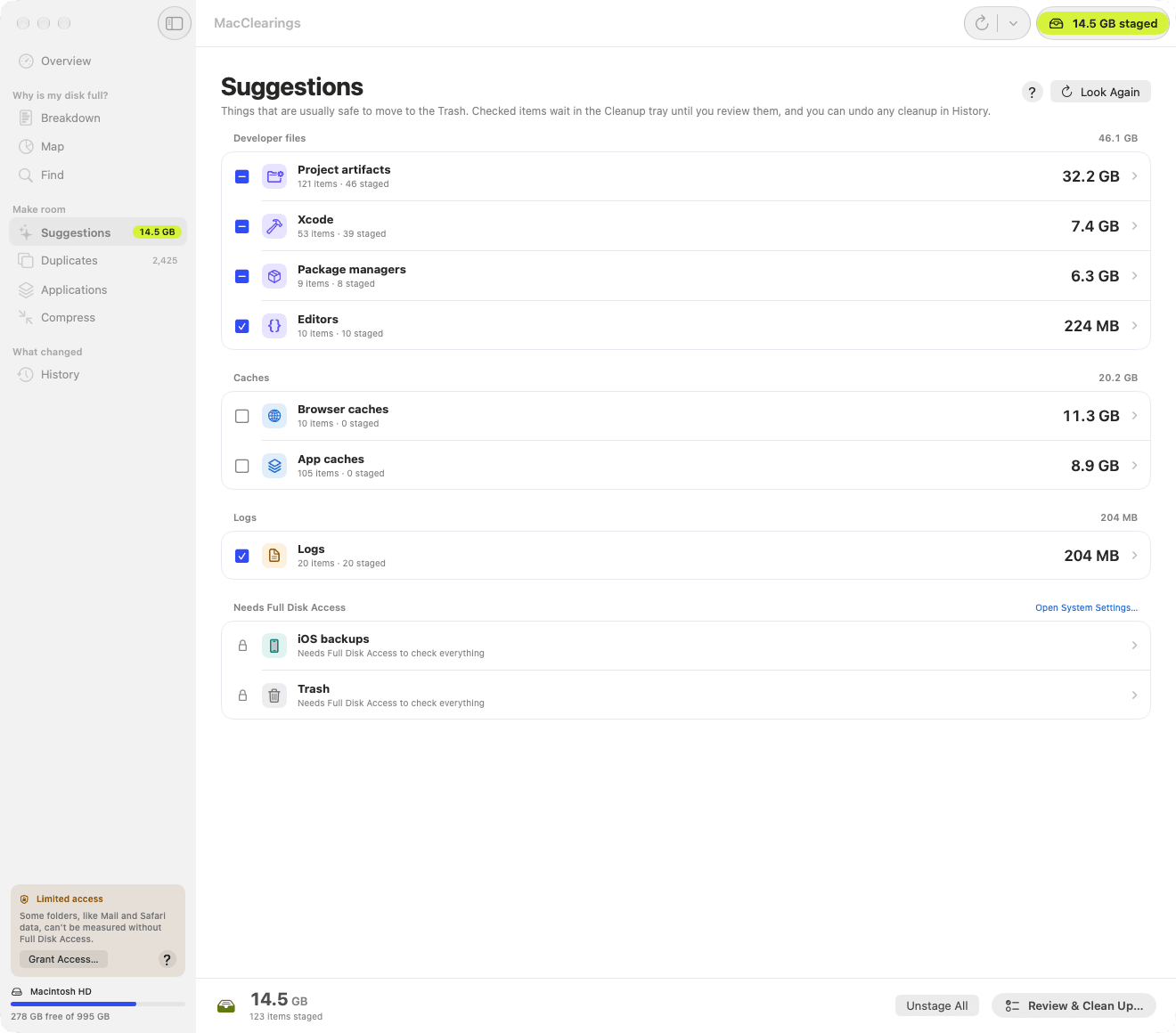Expand the Xcode row chevron
Screen dimensions: 1176x1033
click(x=1134, y=226)
